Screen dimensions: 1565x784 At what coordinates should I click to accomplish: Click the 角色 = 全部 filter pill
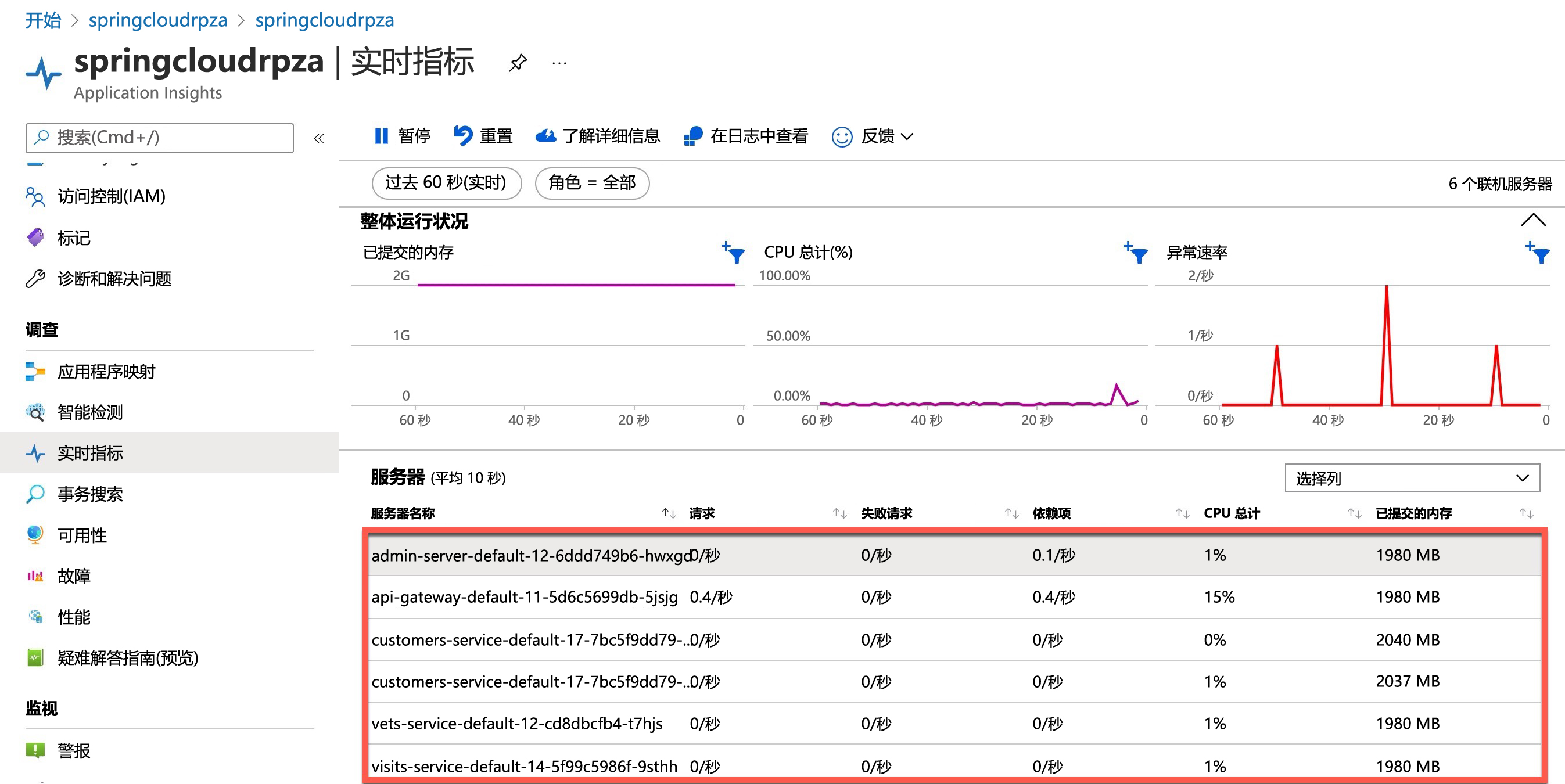[592, 183]
